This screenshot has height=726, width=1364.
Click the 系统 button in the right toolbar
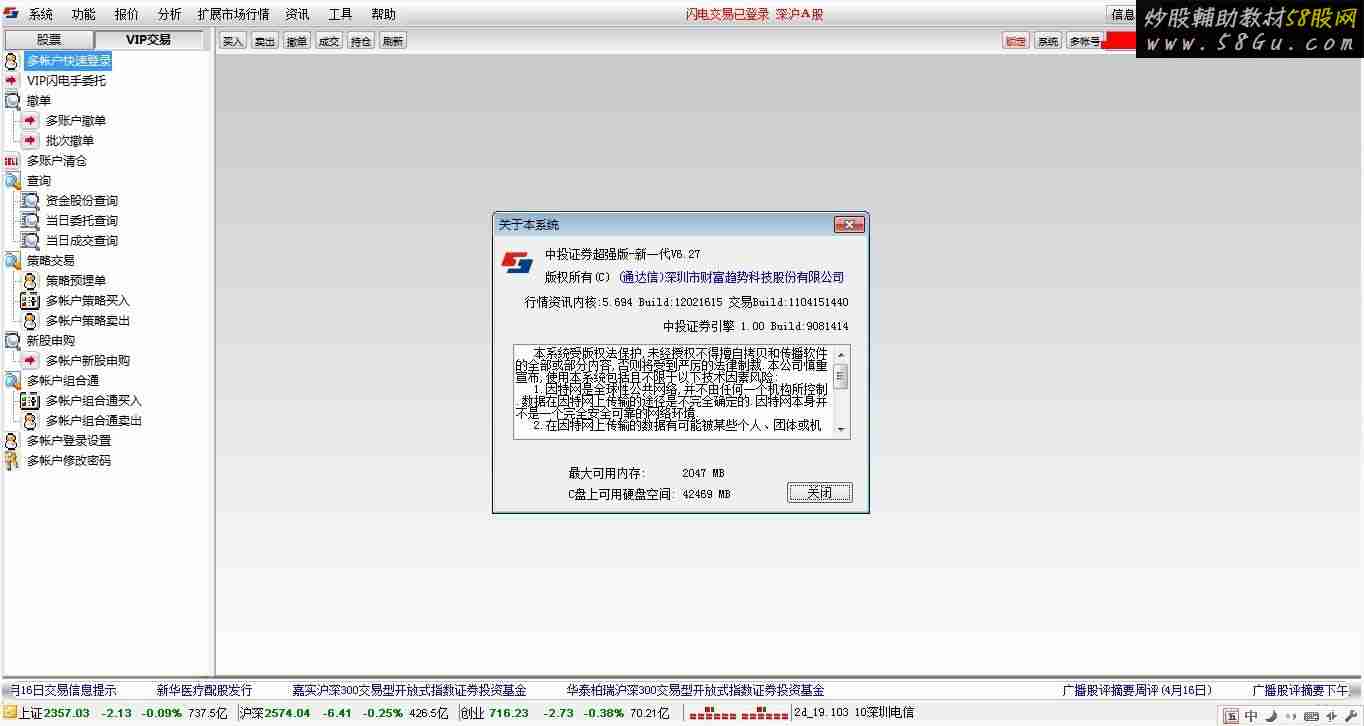pyautogui.click(x=1048, y=41)
